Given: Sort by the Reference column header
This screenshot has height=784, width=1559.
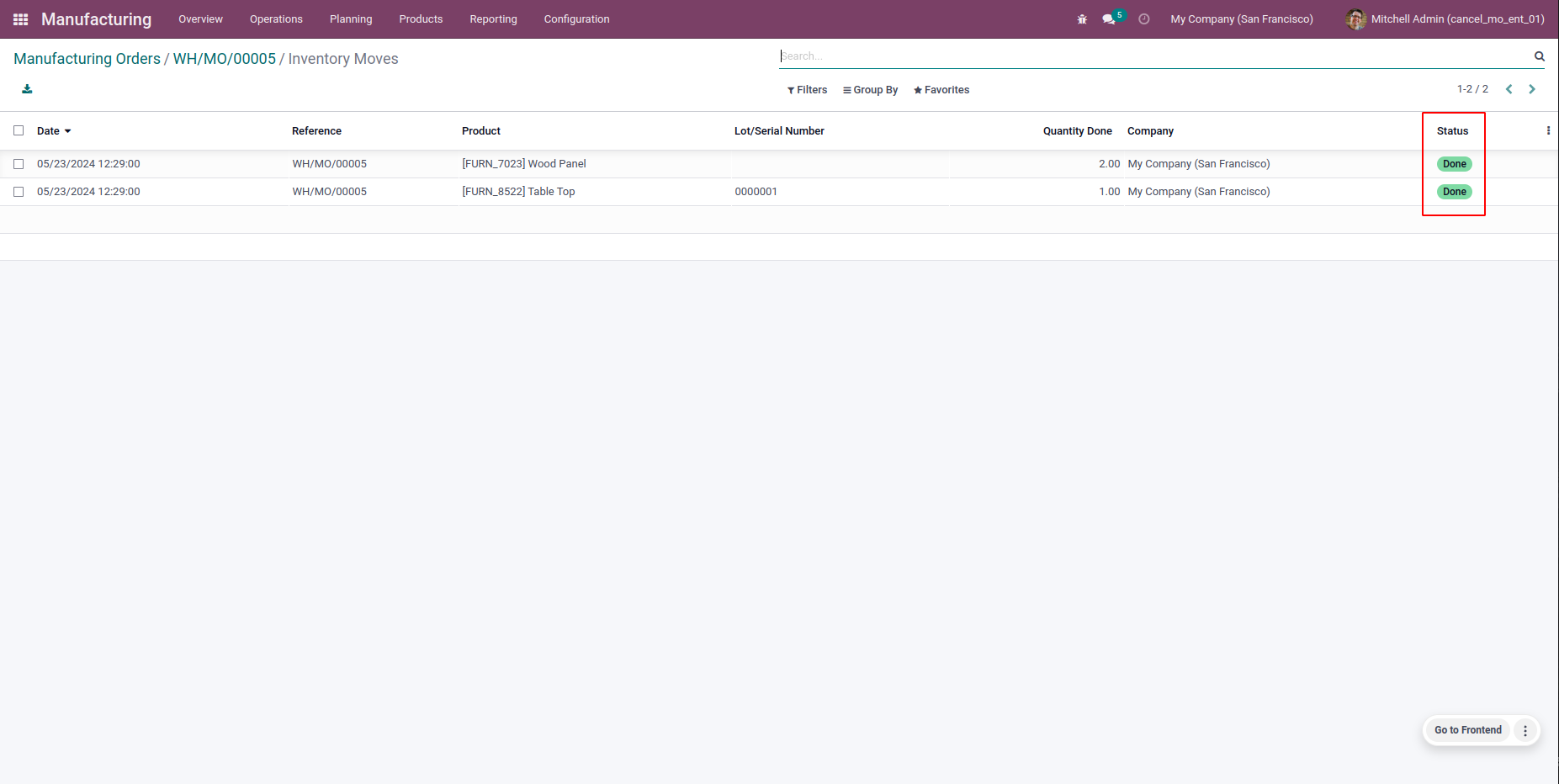Looking at the screenshot, I should point(316,131).
